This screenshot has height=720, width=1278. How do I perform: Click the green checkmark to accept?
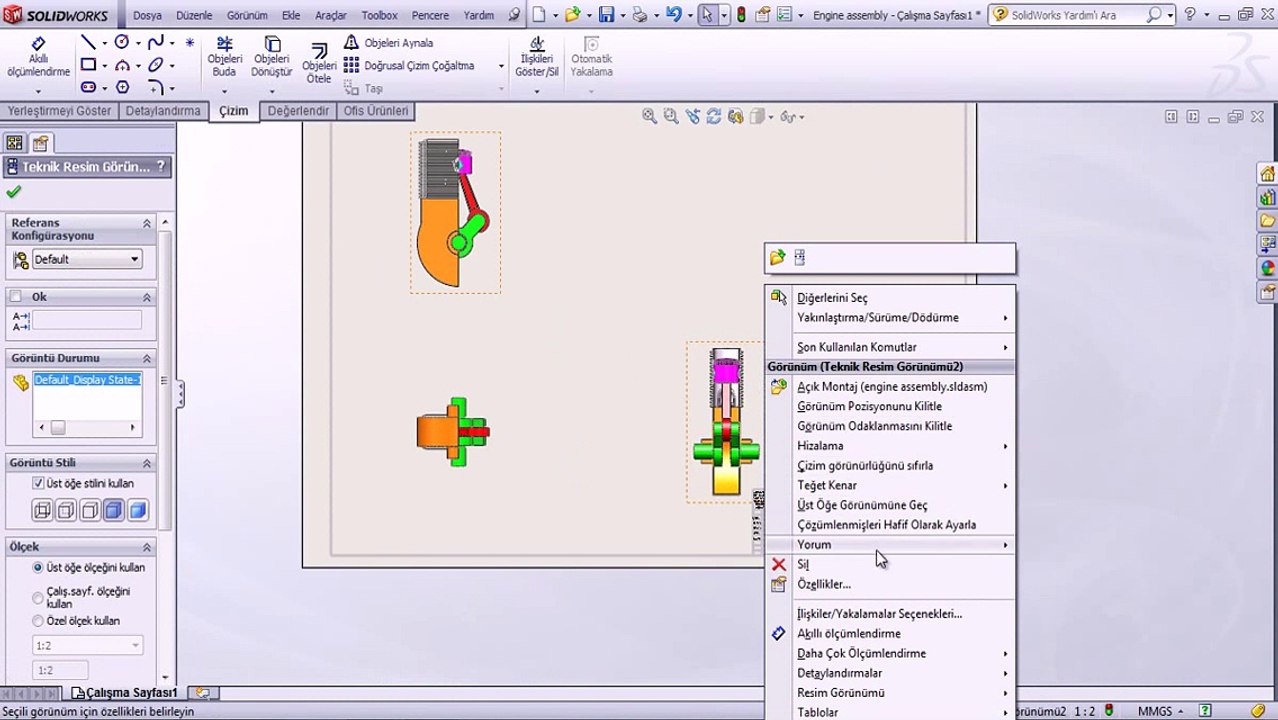click(x=13, y=192)
